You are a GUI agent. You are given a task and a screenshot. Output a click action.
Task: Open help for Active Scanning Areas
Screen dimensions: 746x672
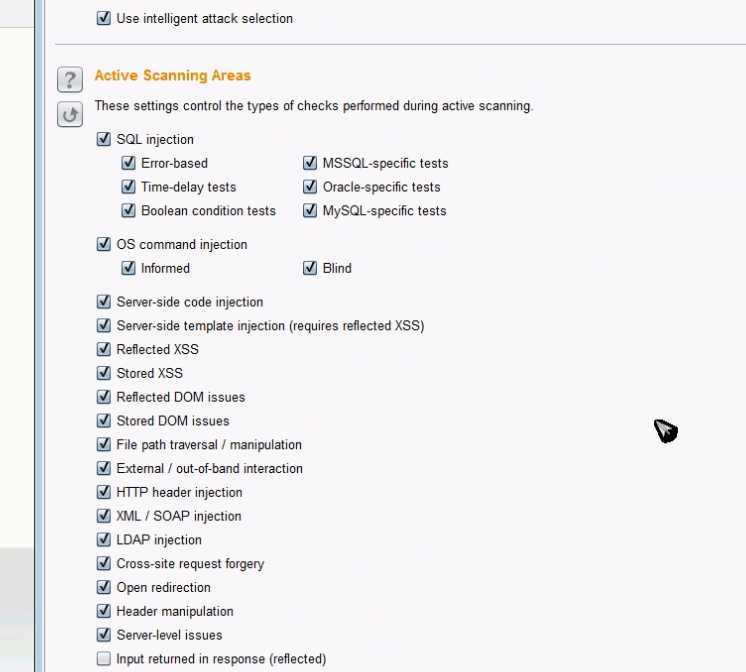(70, 79)
